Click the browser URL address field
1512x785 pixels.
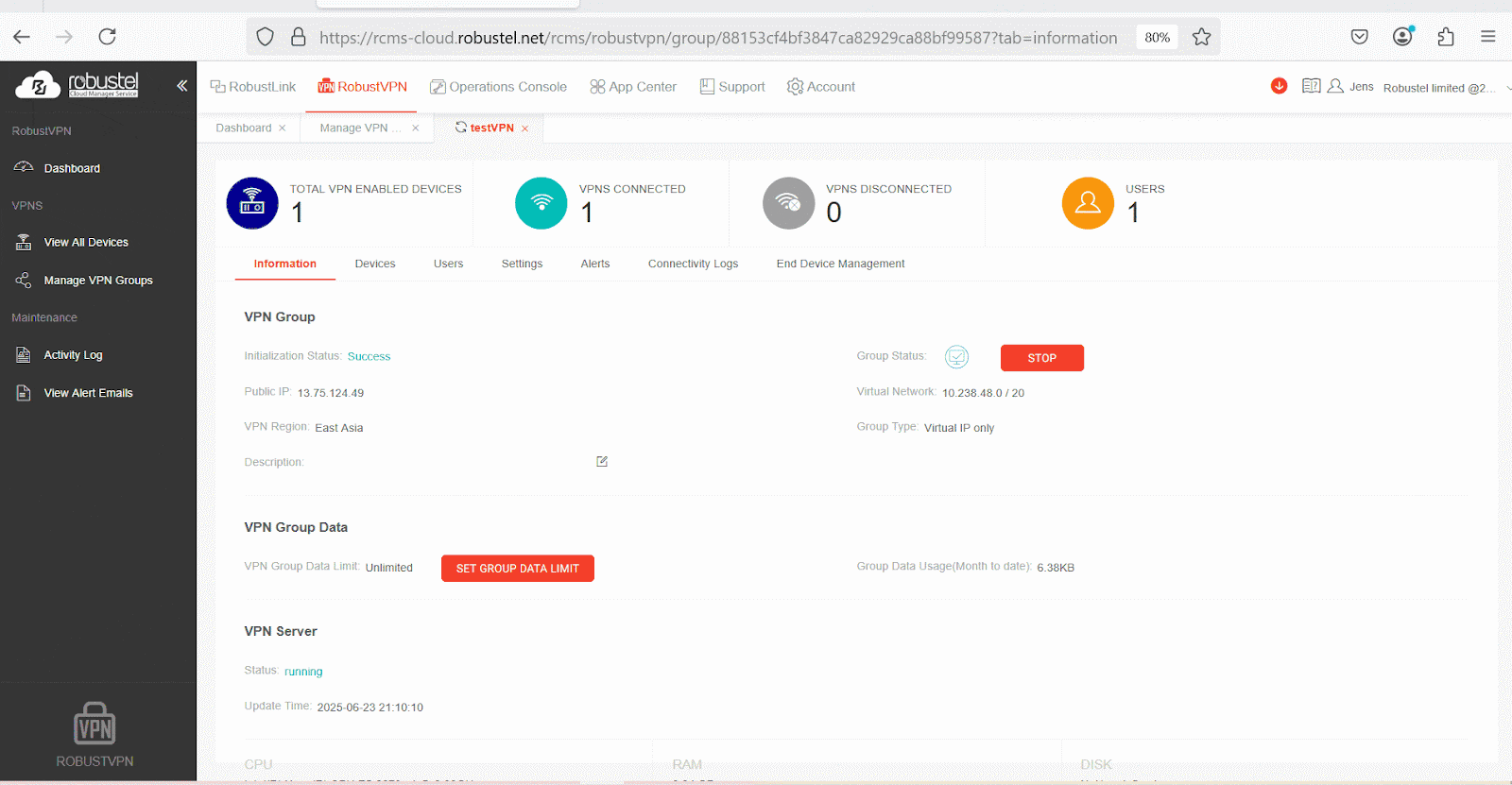[718, 38]
